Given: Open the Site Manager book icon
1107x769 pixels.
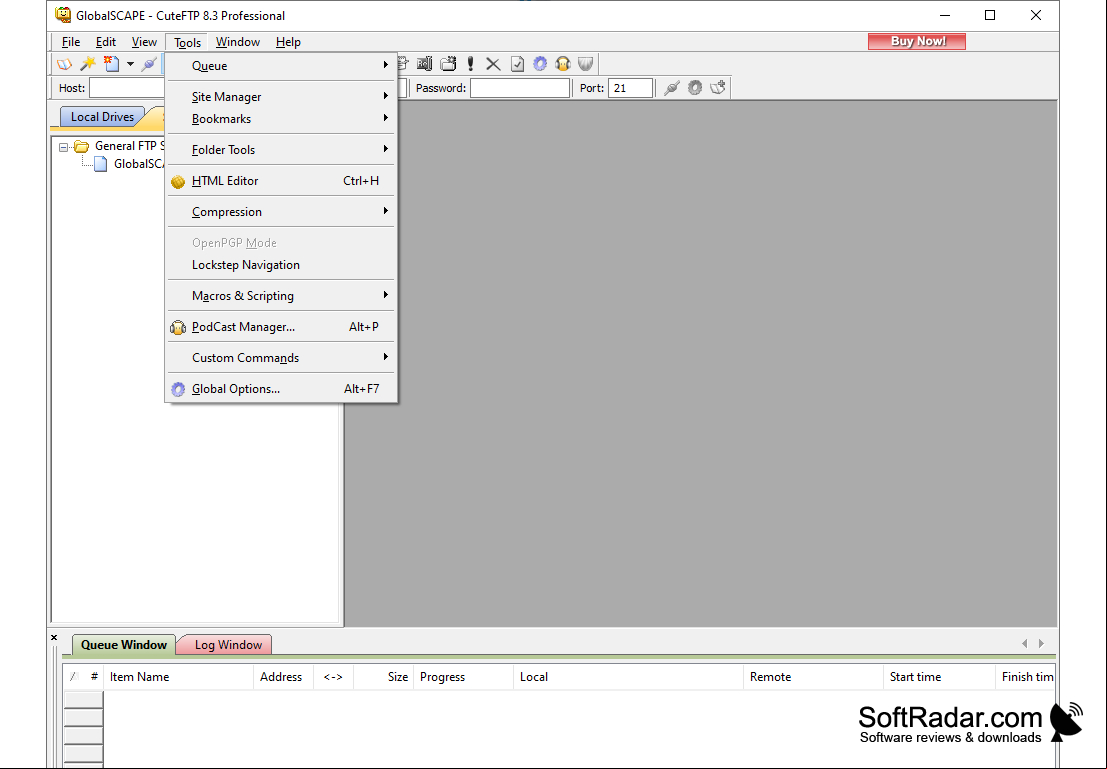Looking at the screenshot, I should coord(64,64).
